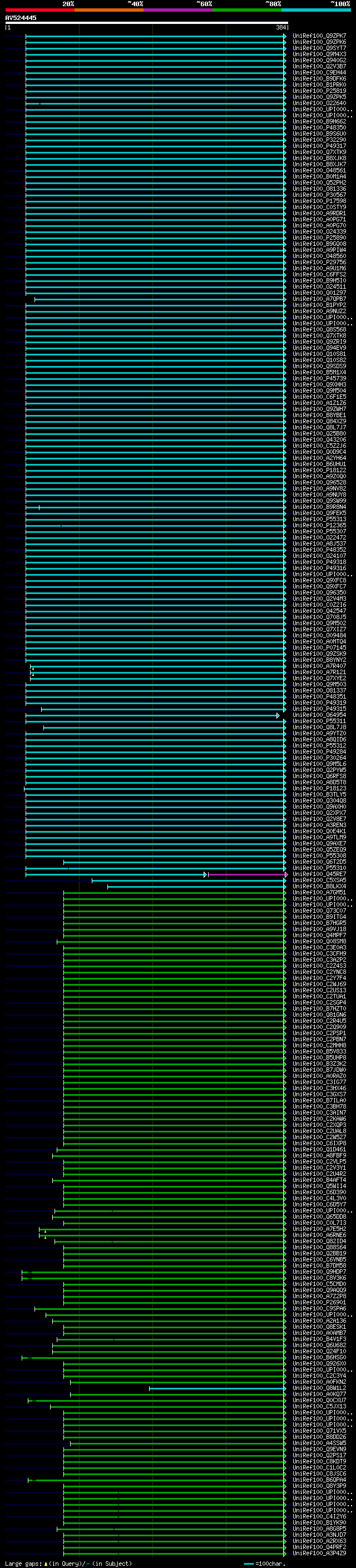Select label UniRef100_P49319
The image size is (356, 1568).
[x=319, y=703]
